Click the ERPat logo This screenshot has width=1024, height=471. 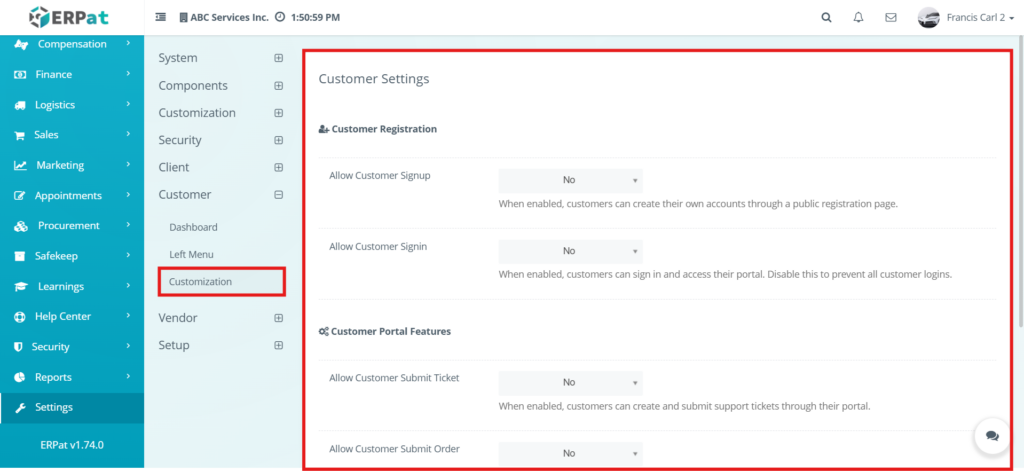pyautogui.click(x=71, y=17)
